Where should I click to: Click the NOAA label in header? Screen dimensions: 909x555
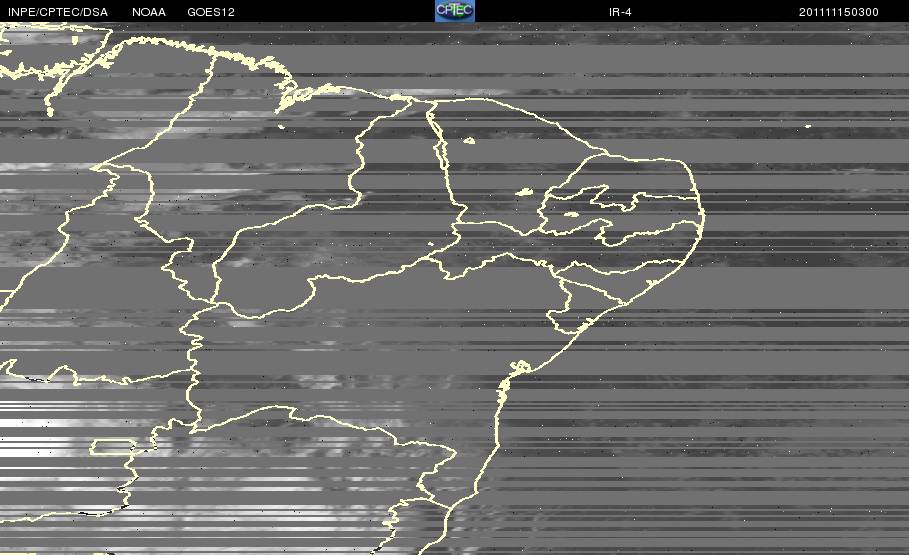click(x=149, y=12)
